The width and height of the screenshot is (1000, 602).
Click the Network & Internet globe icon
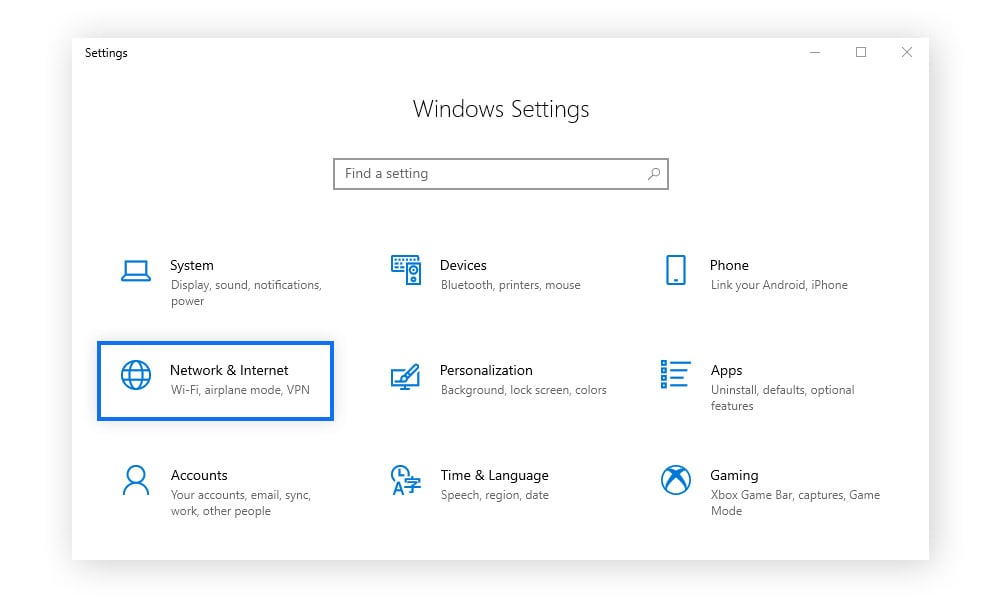[x=136, y=375]
